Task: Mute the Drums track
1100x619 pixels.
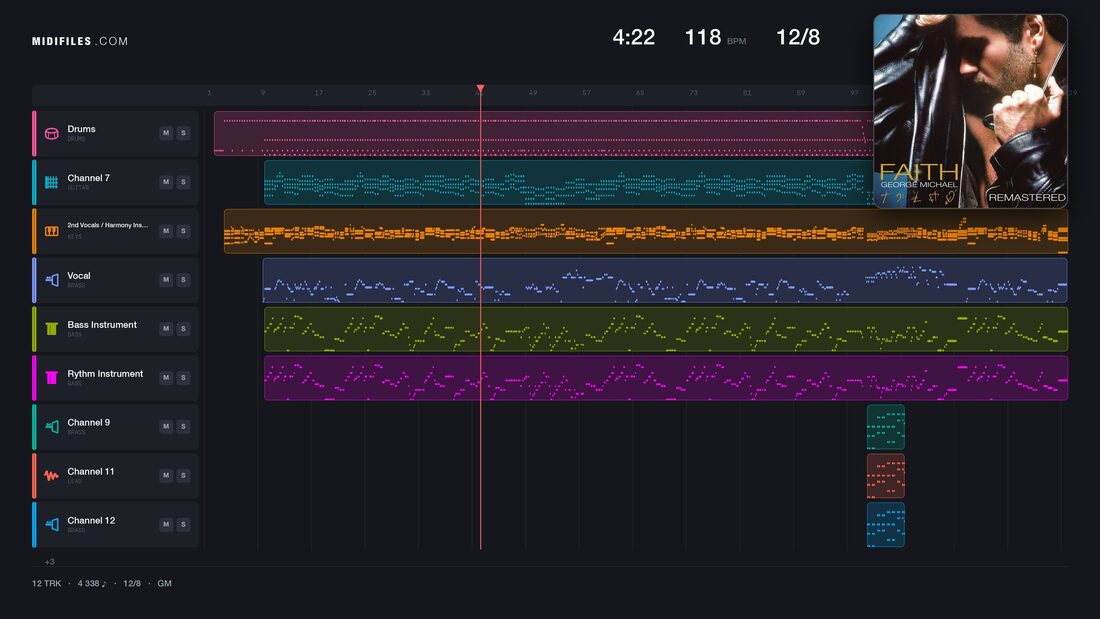Action: tap(166, 133)
